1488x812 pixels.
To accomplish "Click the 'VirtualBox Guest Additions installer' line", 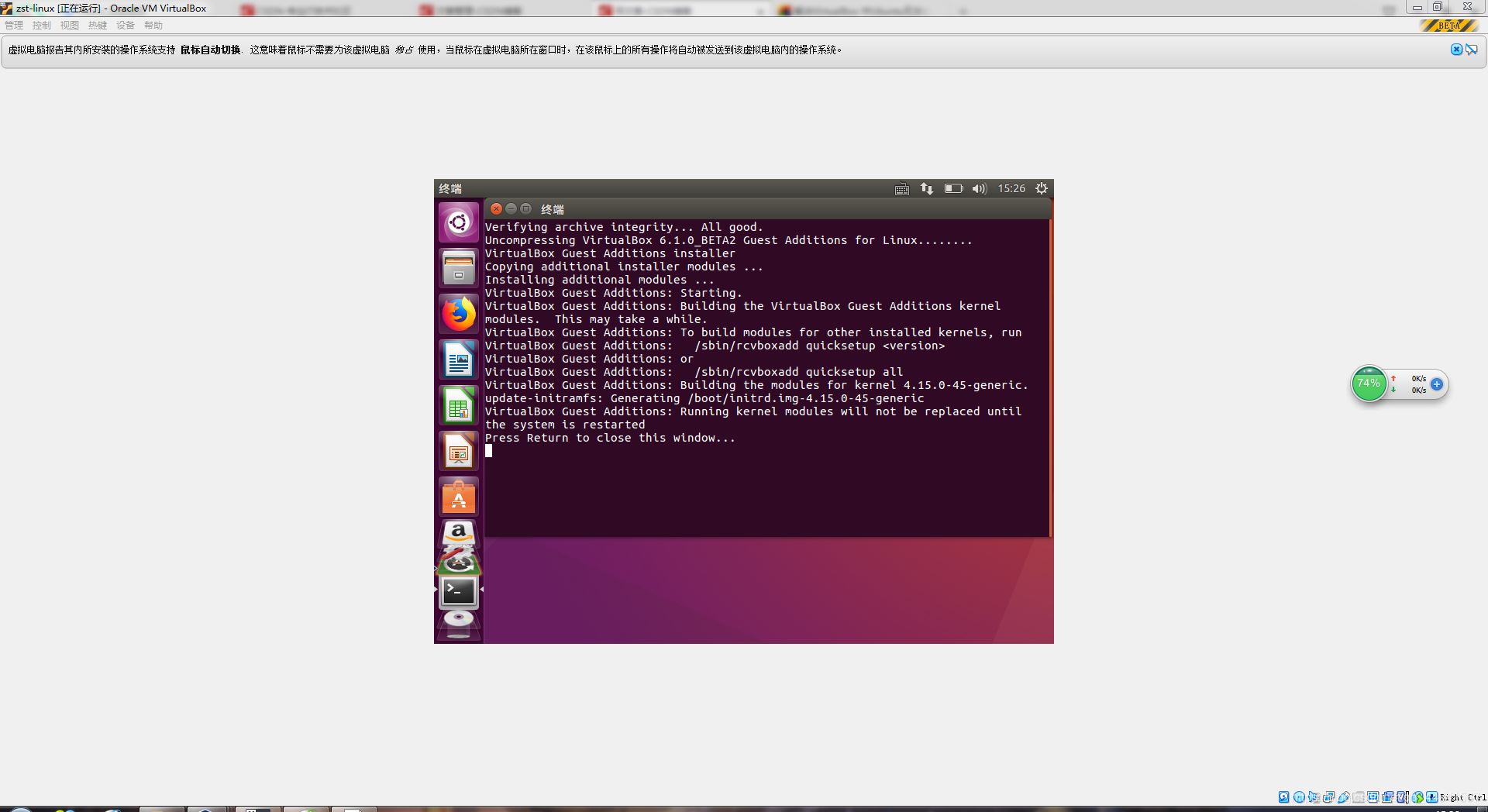I will (610, 253).
